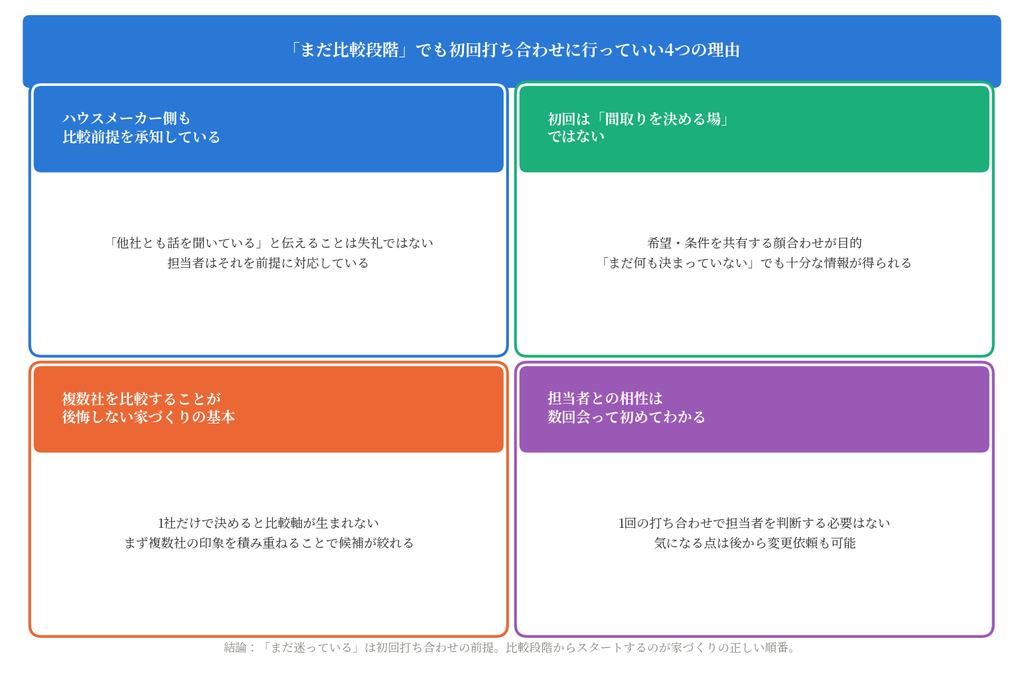Click the line 気になる点は後から変更依頼も可能

click(x=754, y=543)
